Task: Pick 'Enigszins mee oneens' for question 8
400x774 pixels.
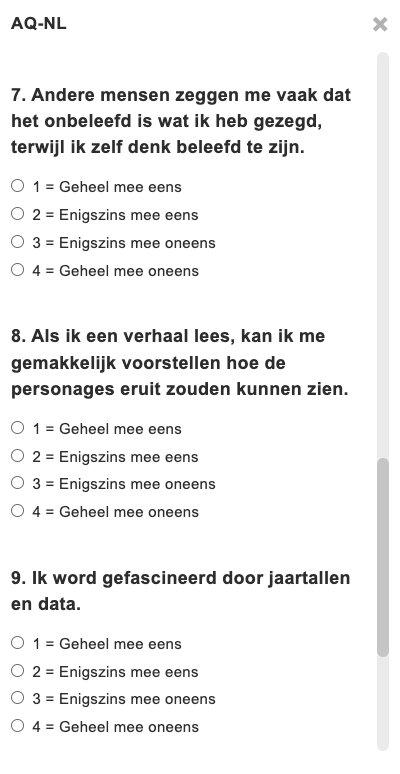Action: 18,483
